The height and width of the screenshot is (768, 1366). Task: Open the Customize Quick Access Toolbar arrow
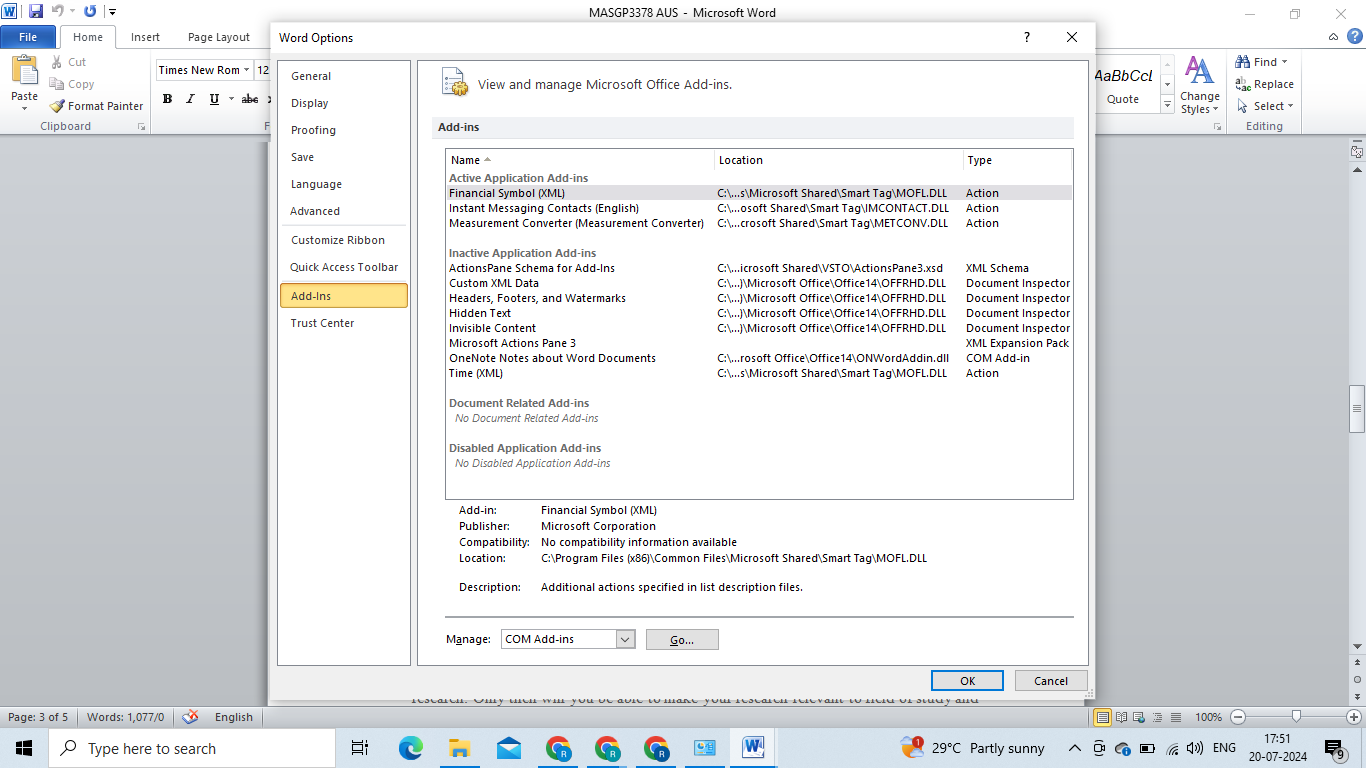112,12
